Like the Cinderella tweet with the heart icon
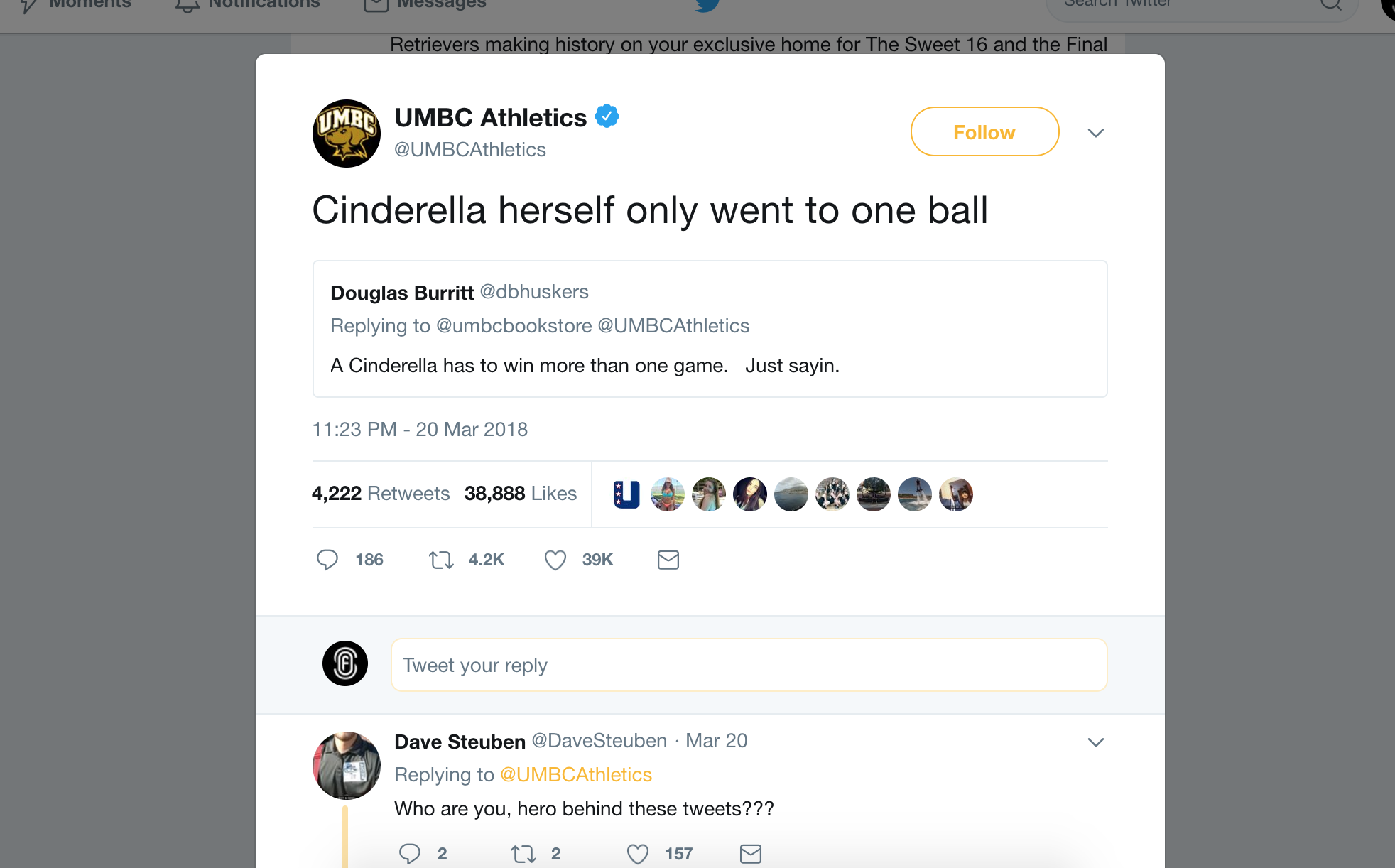The image size is (1395, 868). pyautogui.click(x=555, y=560)
